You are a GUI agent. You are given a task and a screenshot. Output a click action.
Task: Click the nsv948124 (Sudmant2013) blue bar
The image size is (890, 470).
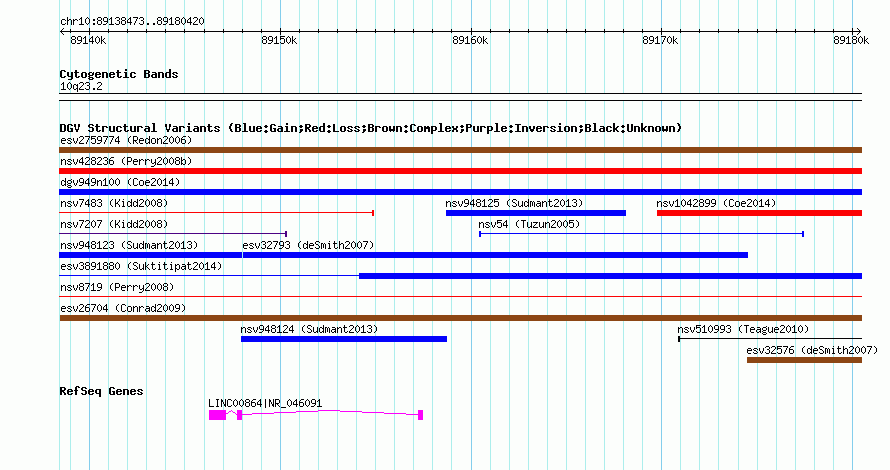(x=344, y=339)
